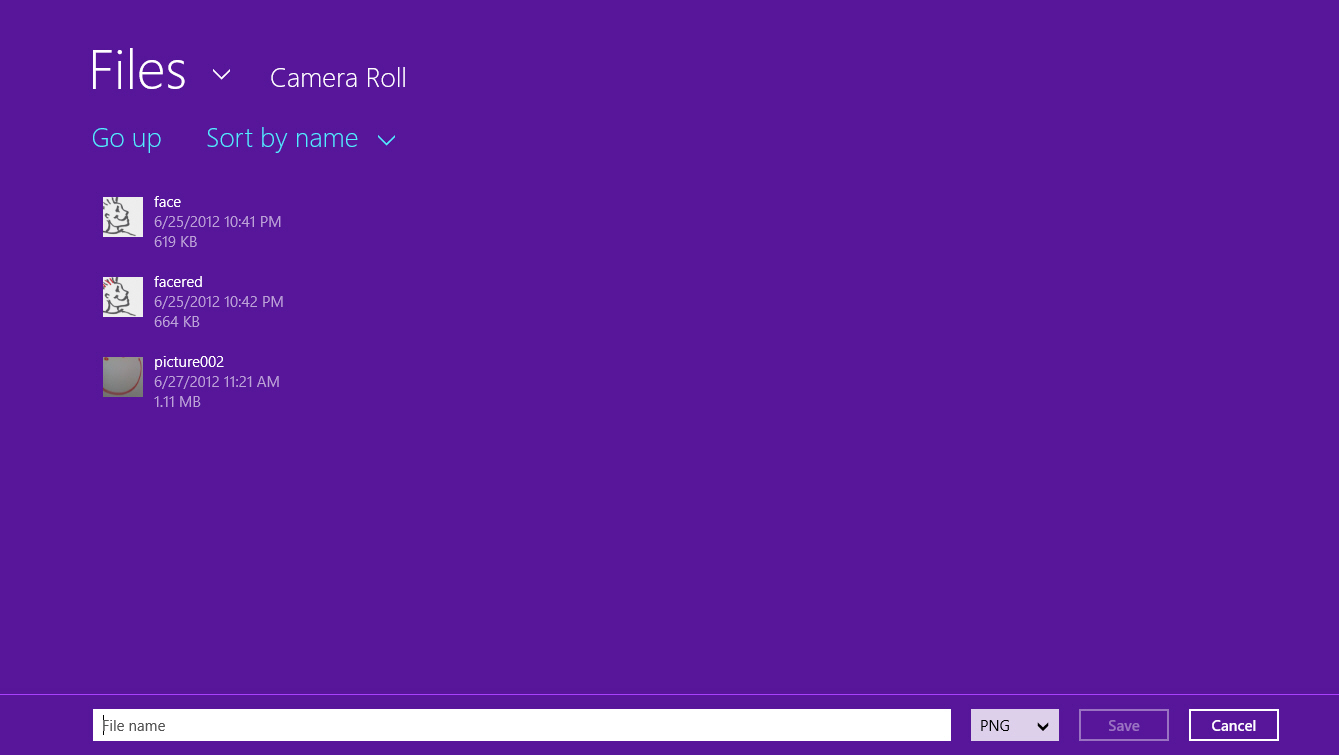Viewport: 1339px width, 755px height.
Task: Click the 6/27/2012 11:21 AM date
Action: coord(217,382)
